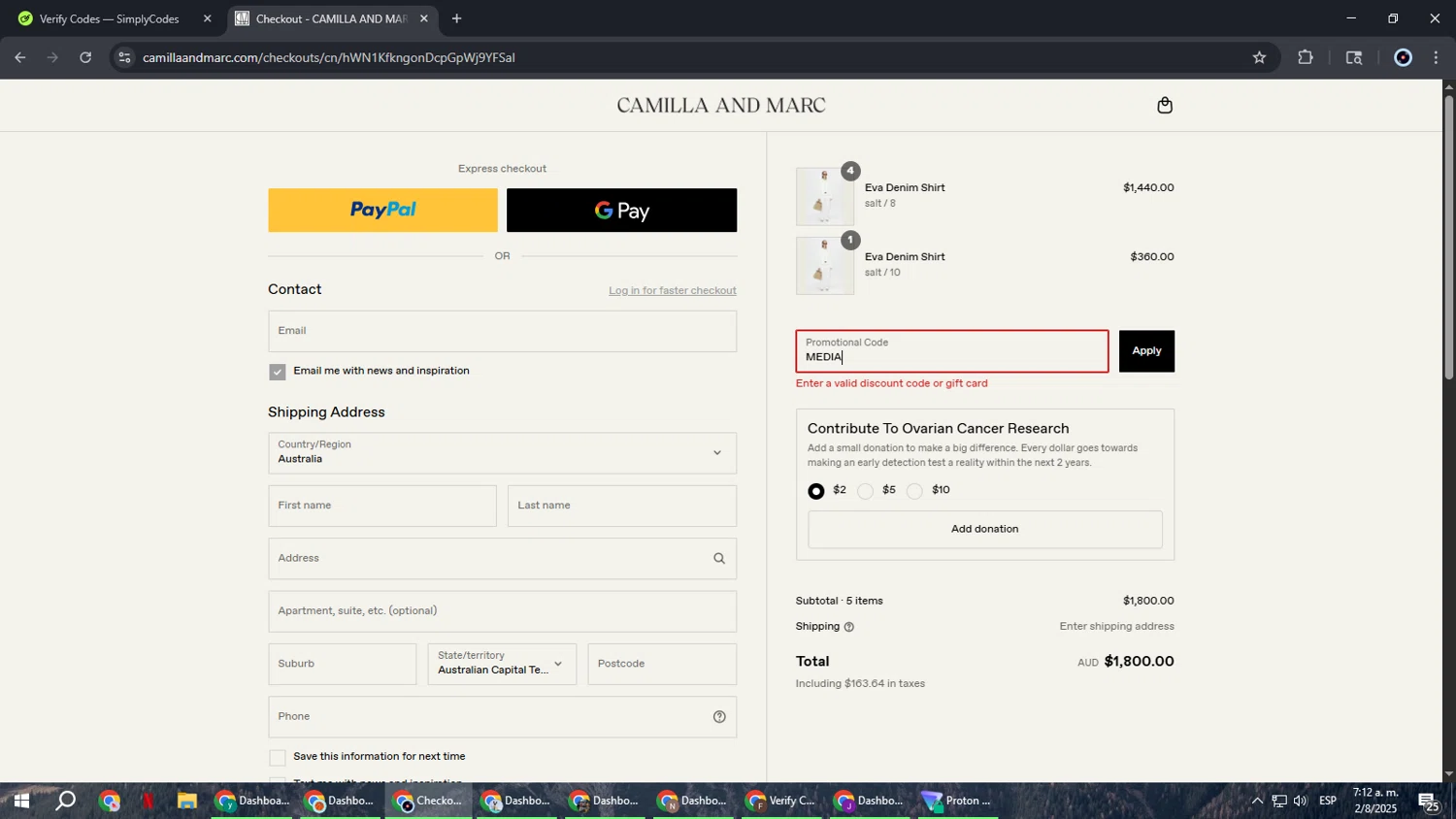Open the Verify C... taskbar window

click(x=782, y=801)
